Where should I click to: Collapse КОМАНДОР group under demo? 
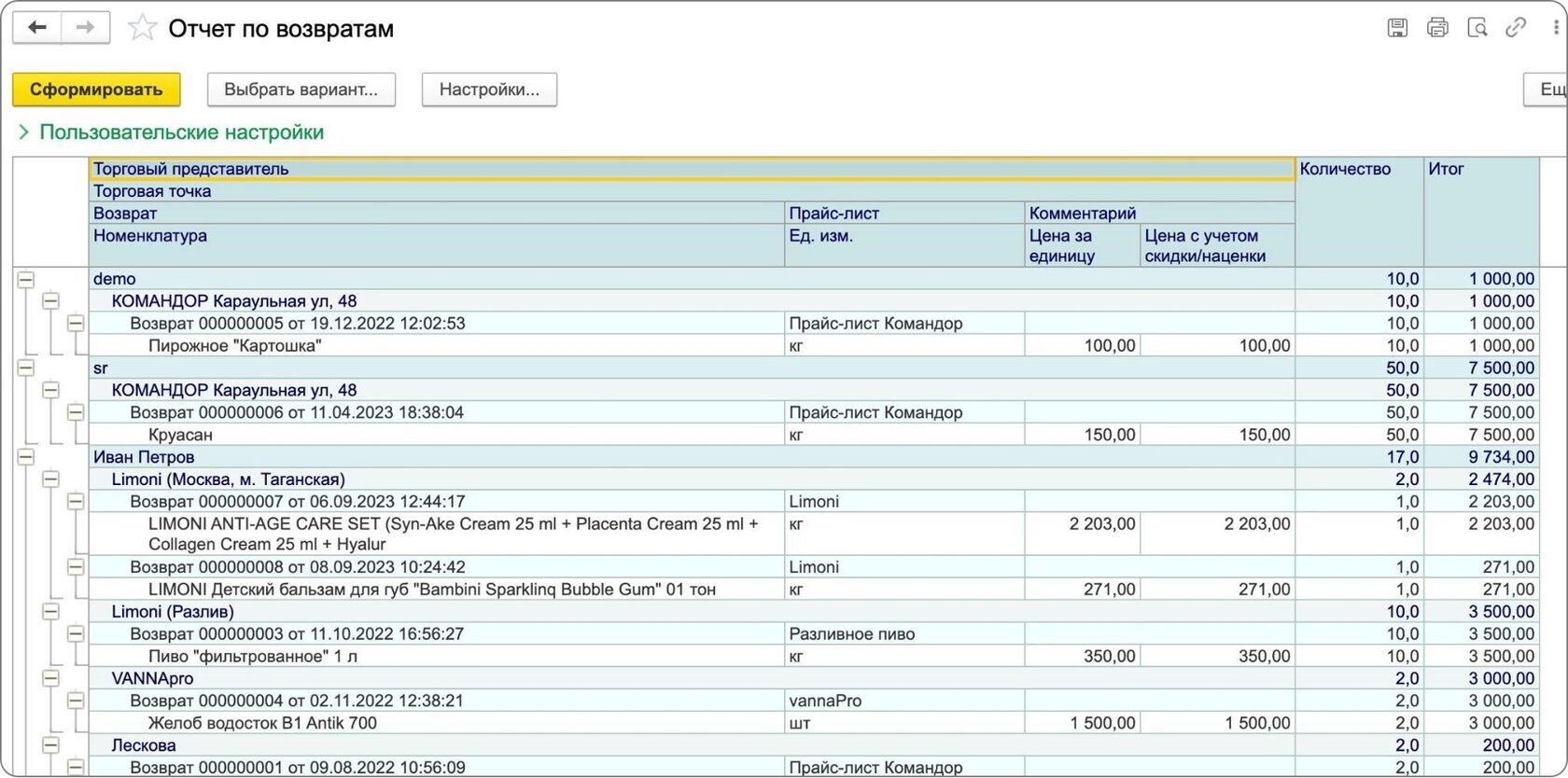click(x=50, y=301)
